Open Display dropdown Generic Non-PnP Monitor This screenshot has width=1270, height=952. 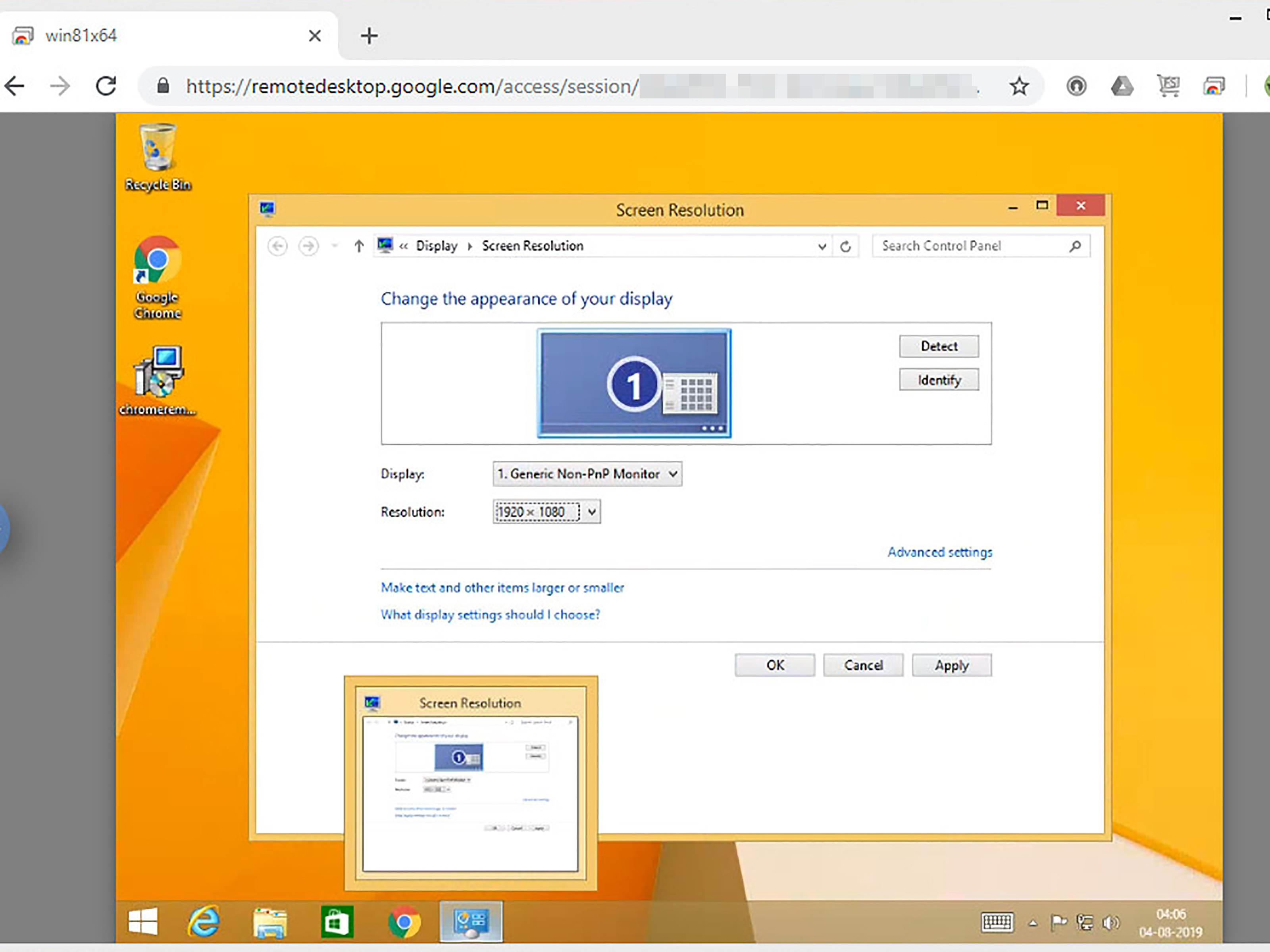(587, 474)
